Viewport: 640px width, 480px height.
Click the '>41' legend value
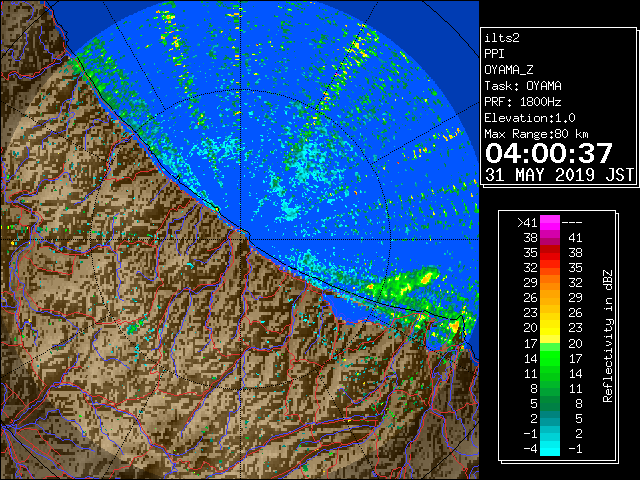[527, 223]
